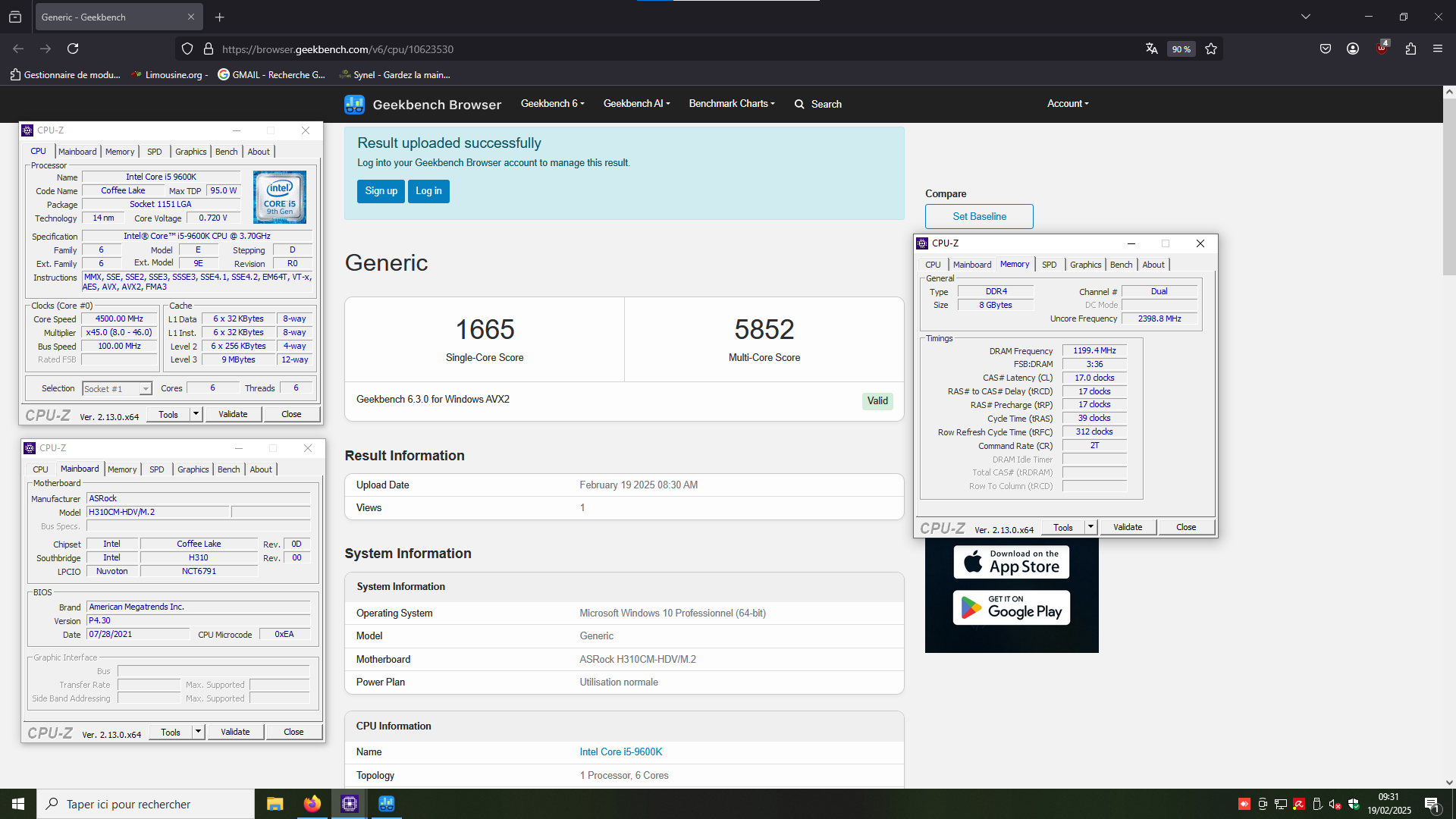Click the AnyDesk tray icon

[1244, 804]
